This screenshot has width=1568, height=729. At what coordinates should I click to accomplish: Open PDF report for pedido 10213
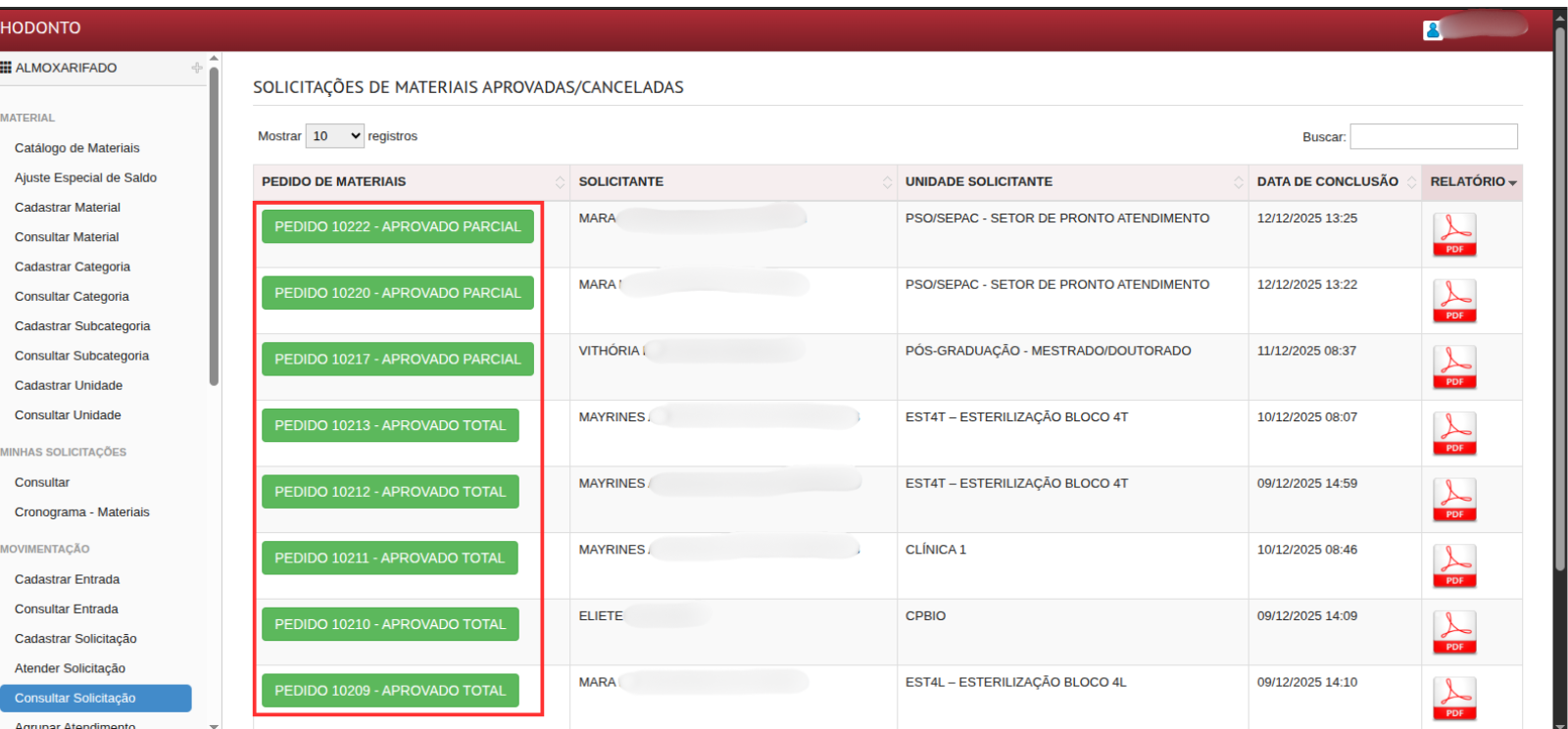[x=1454, y=434]
